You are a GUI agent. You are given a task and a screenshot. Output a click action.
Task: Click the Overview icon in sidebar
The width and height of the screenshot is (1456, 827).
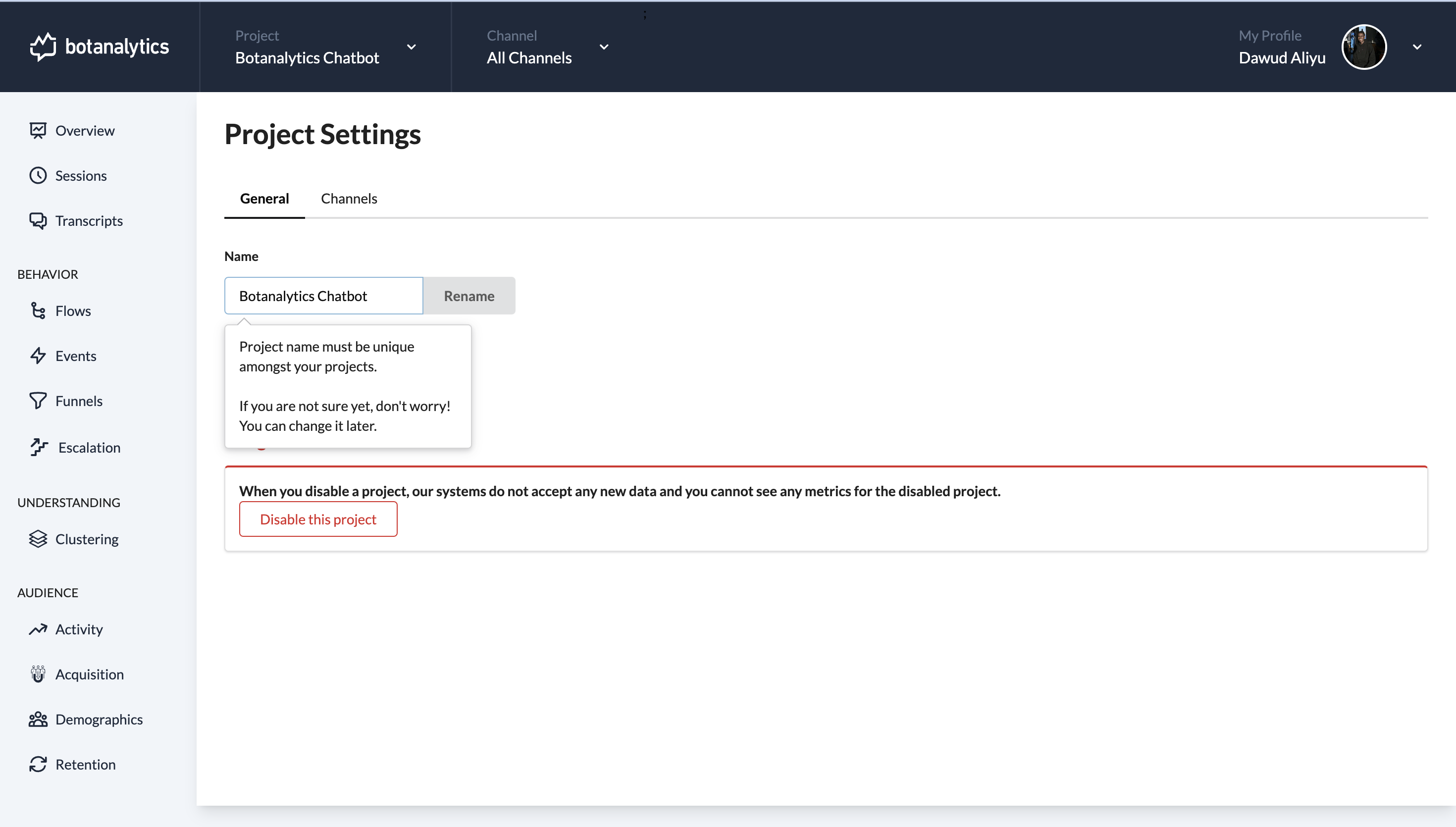pos(38,130)
